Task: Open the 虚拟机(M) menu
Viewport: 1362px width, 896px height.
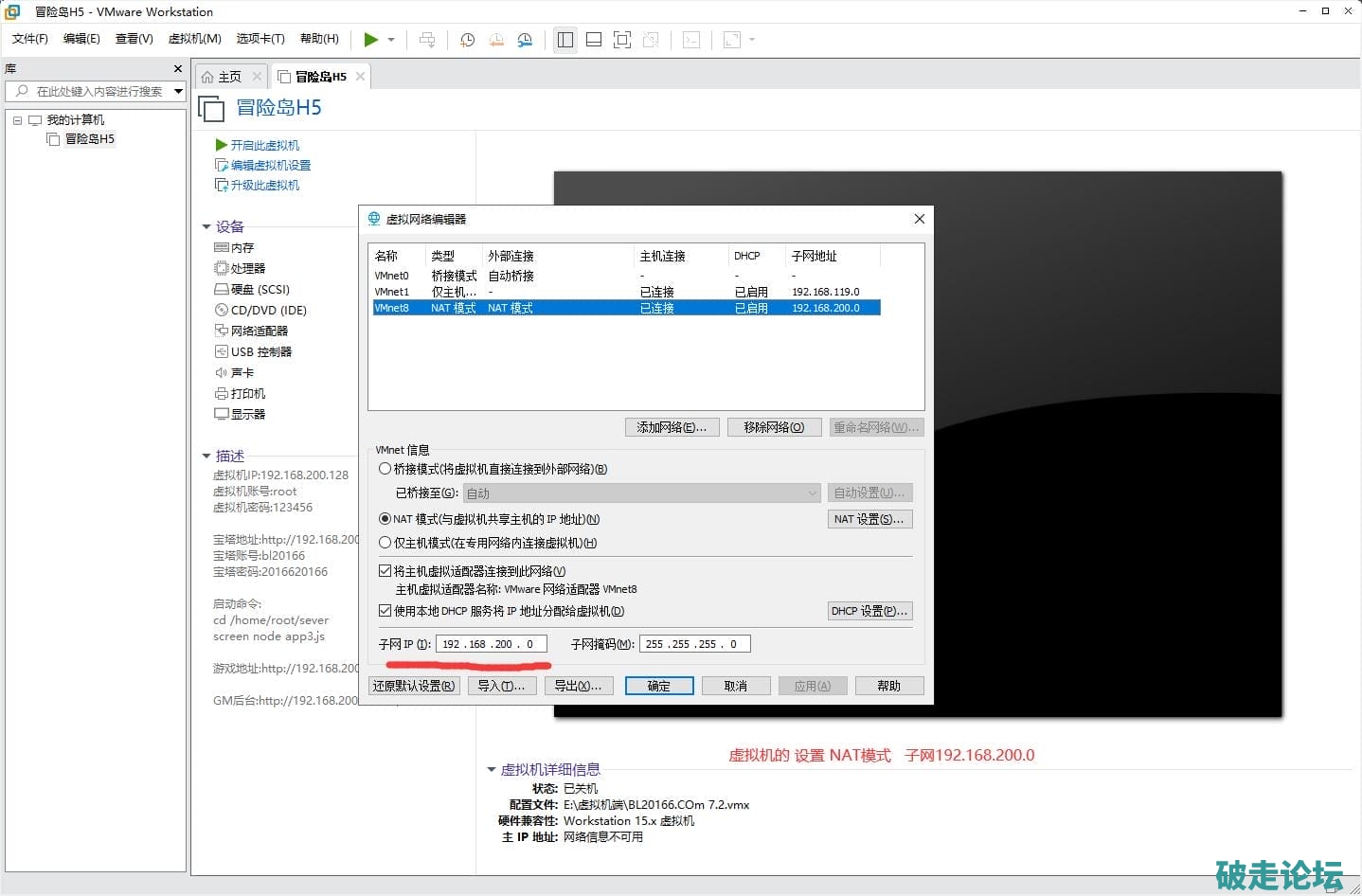Action: click(194, 39)
